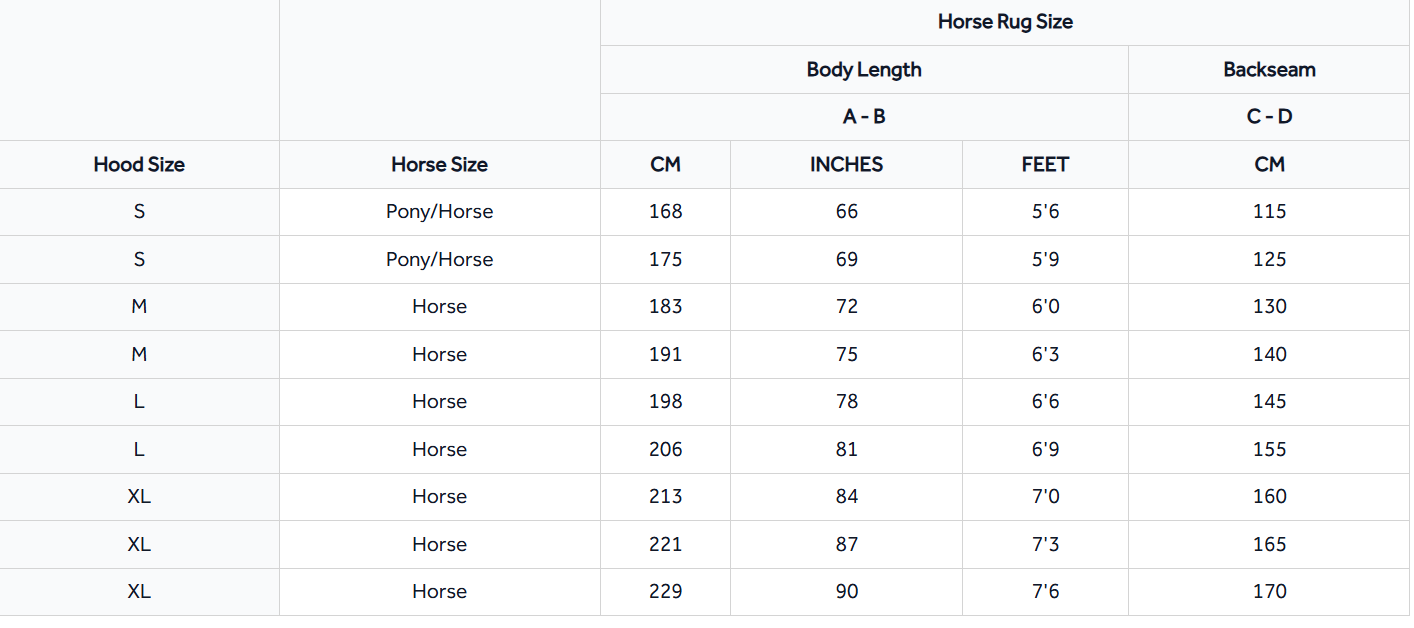Select the 213 cm body length cell
Viewport: 1414px width, 628px height.
click(x=665, y=496)
